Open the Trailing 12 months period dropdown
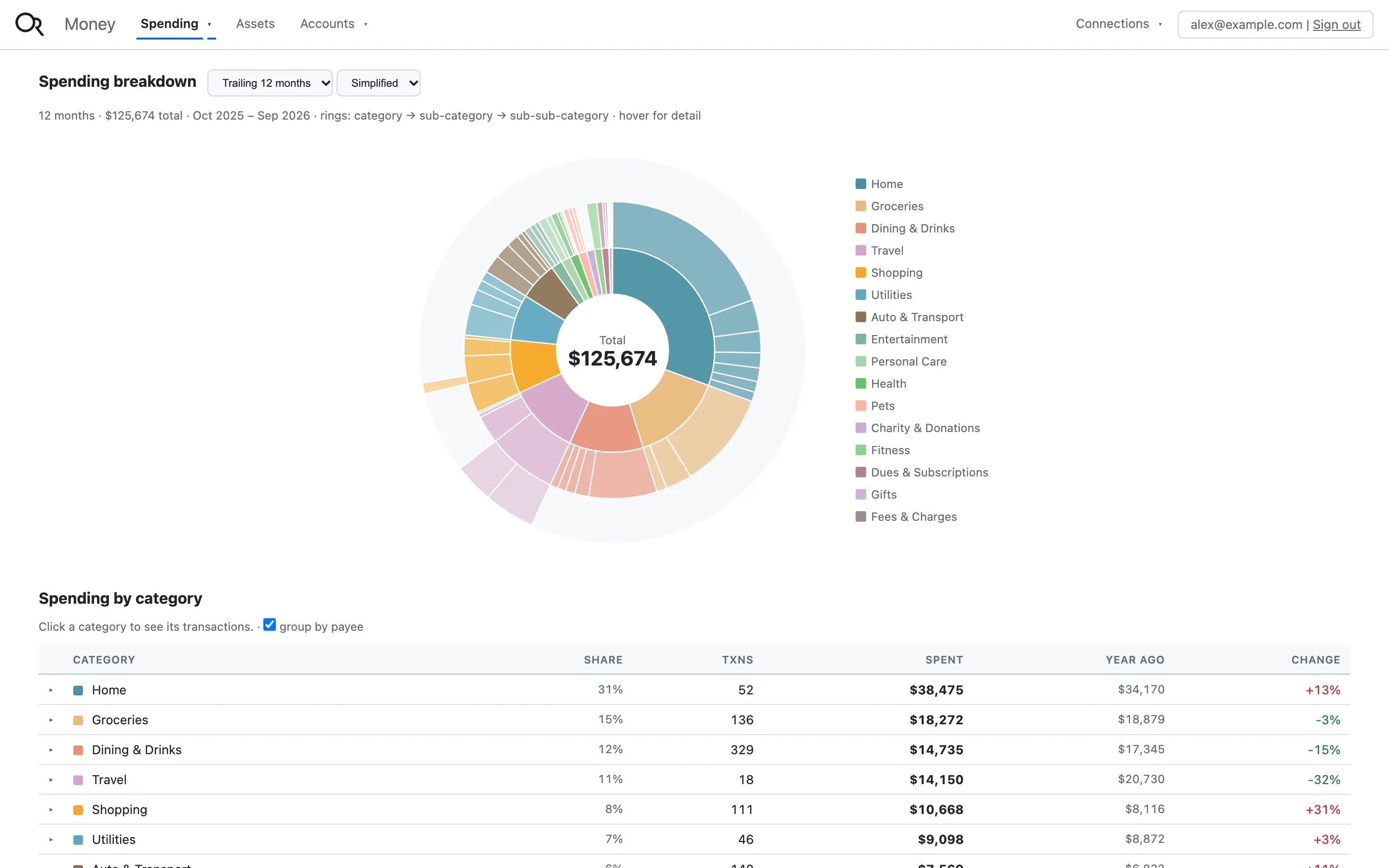Screen dimensions: 1389x868 [270, 83]
